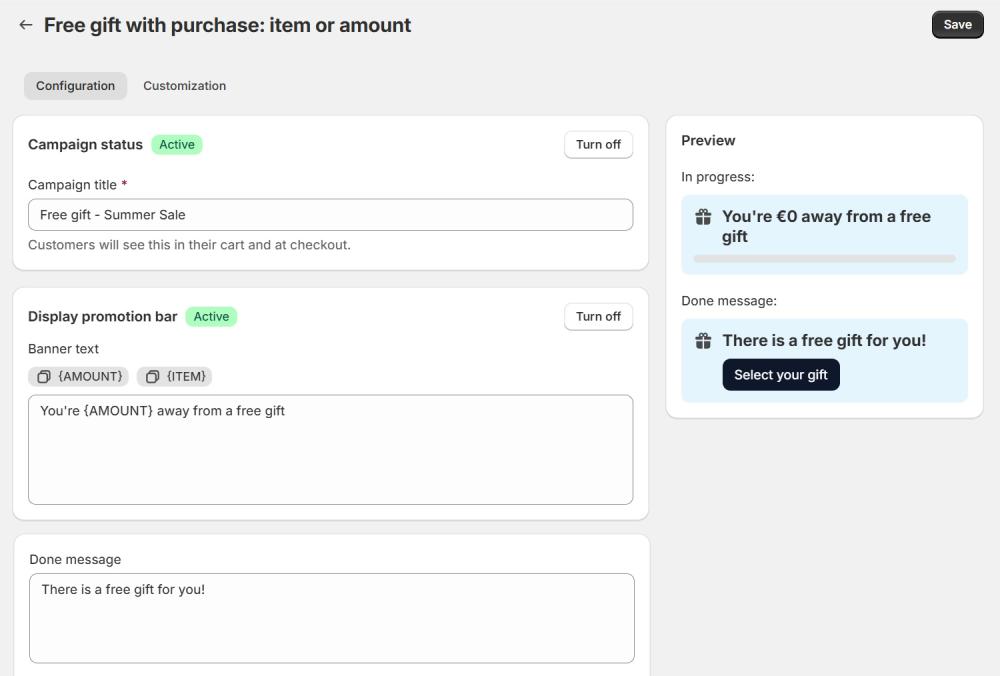1000x676 pixels.
Task: Open the Configuration tab
Action: [75, 86]
